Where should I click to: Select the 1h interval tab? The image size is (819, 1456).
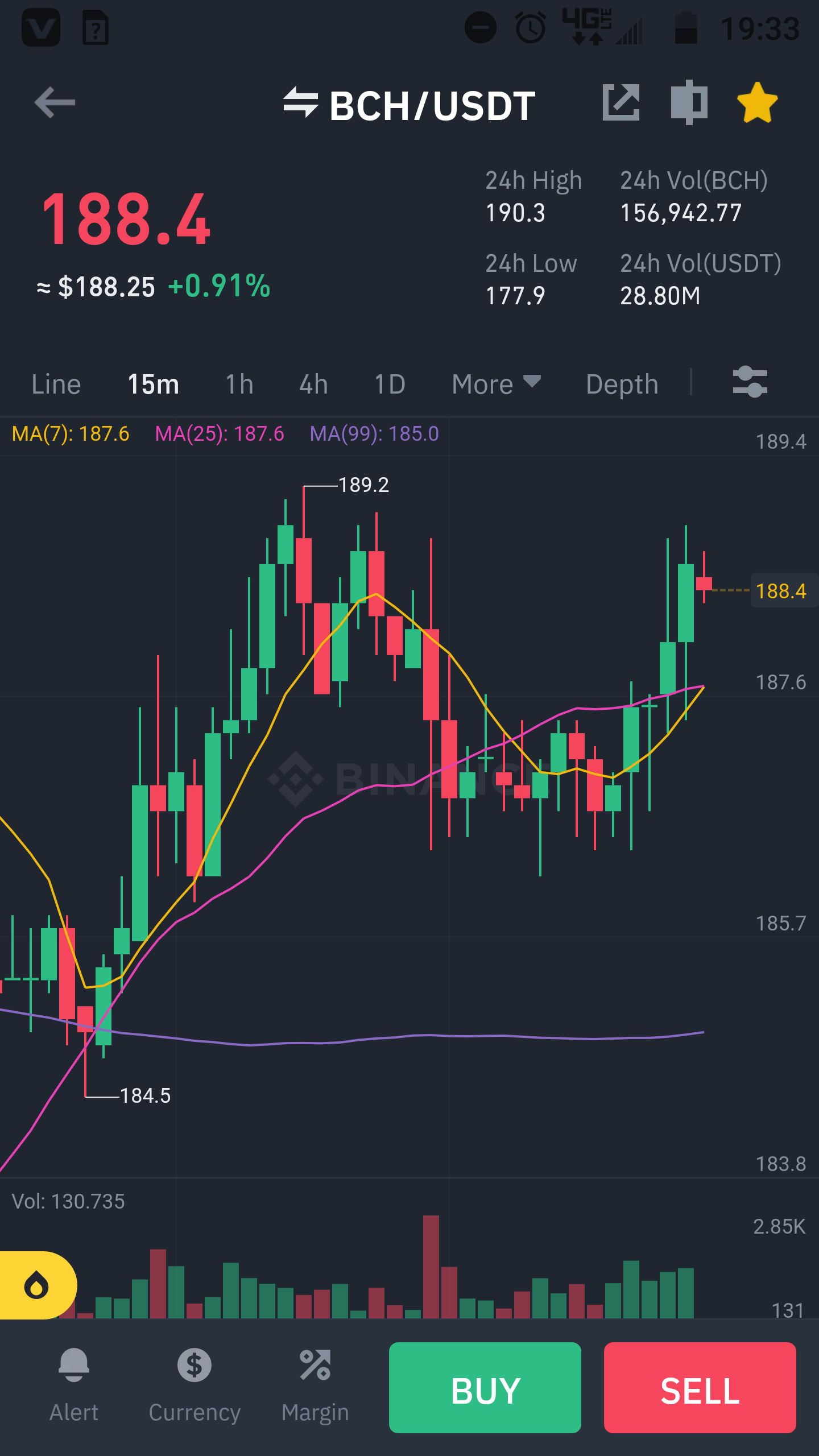click(x=239, y=384)
